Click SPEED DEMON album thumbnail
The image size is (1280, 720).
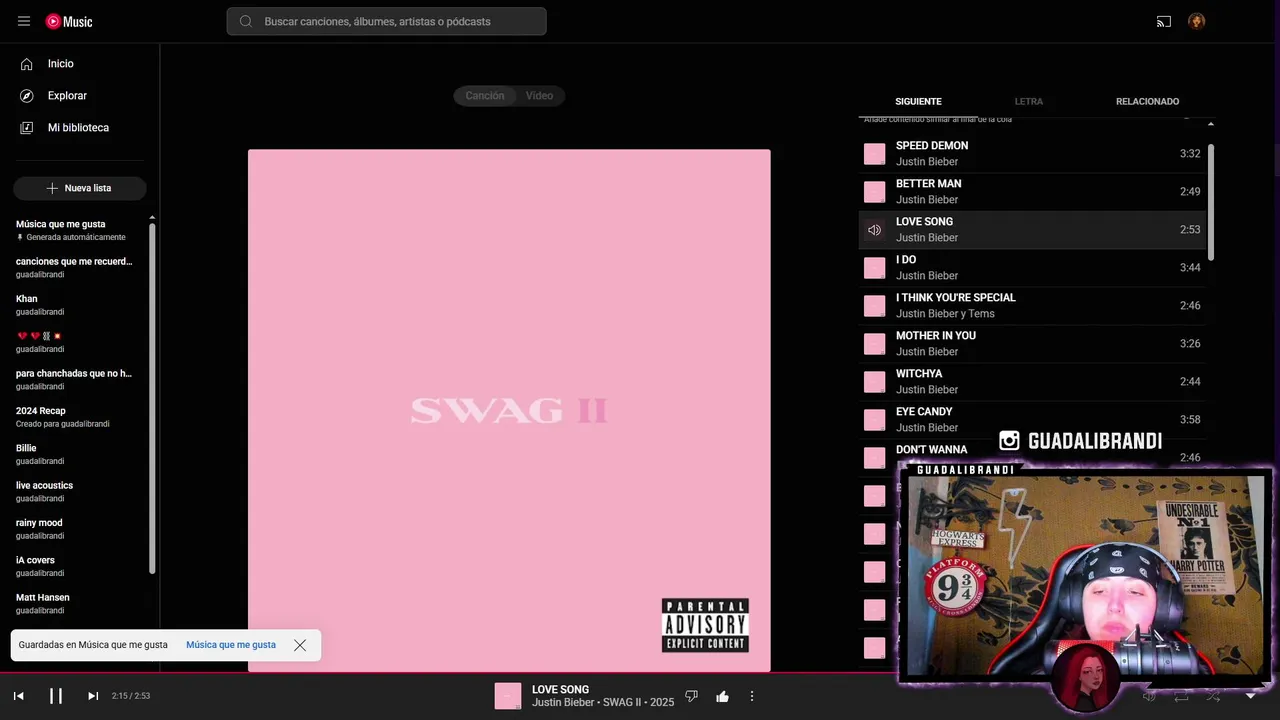click(874, 154)
